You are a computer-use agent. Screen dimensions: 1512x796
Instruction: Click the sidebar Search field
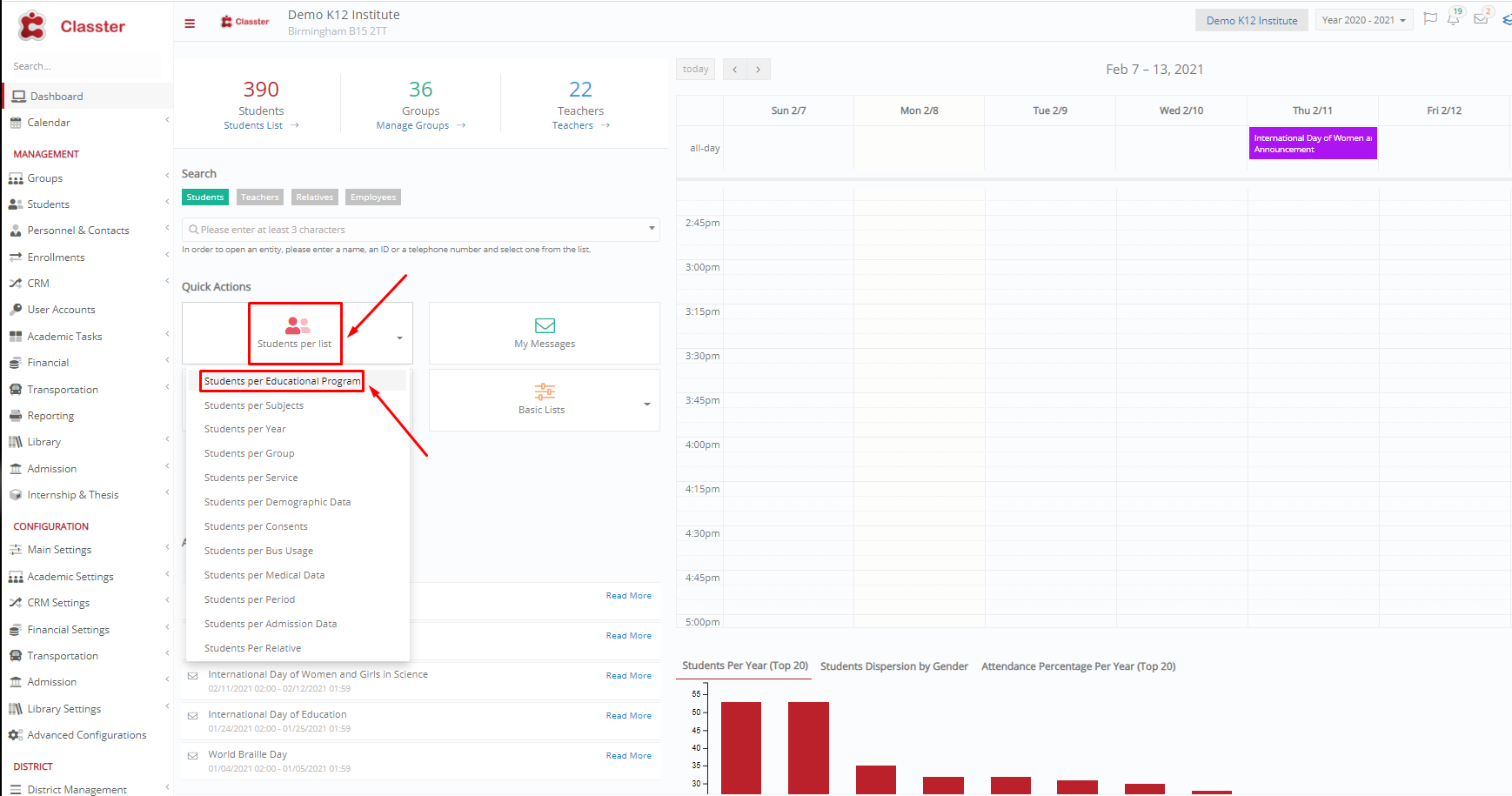[x=85, y=66]
